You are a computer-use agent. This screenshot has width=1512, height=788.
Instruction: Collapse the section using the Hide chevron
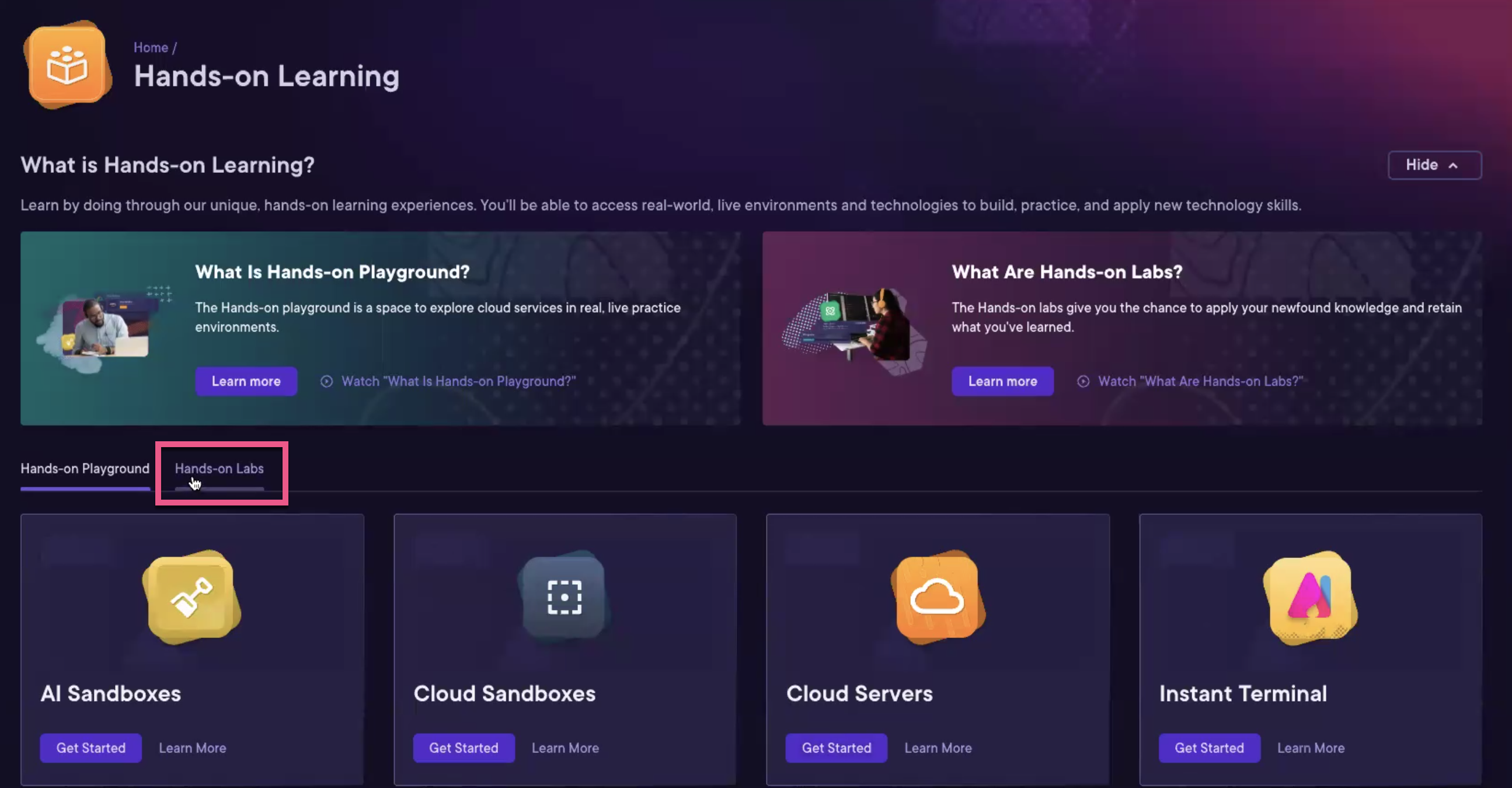coord(1454,165)
